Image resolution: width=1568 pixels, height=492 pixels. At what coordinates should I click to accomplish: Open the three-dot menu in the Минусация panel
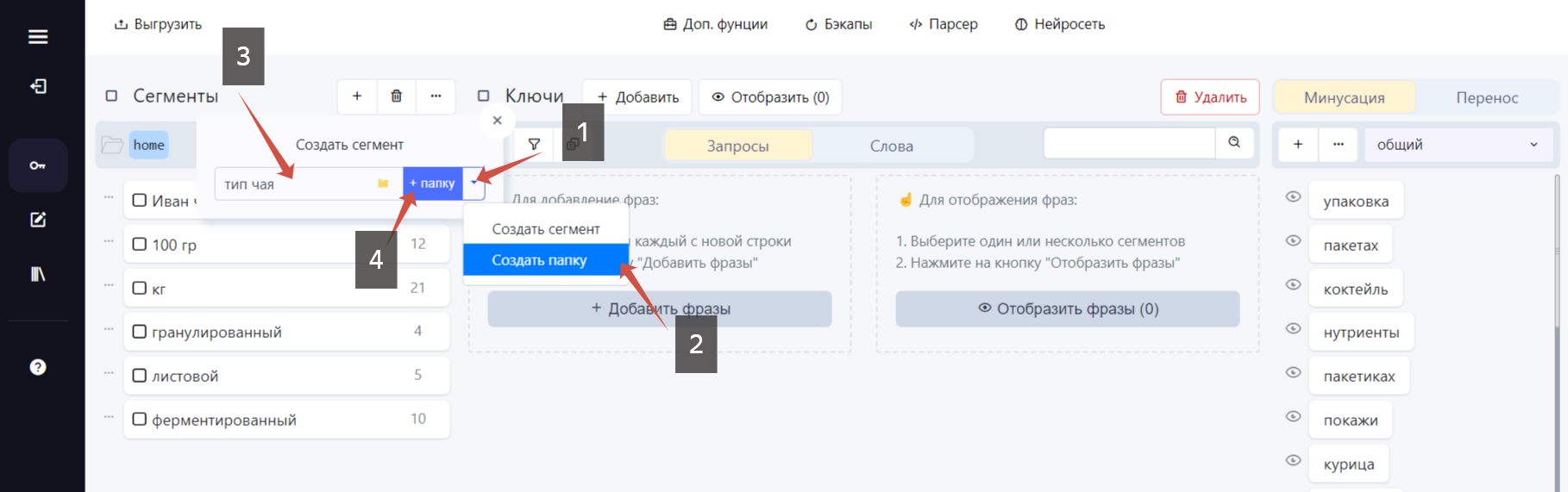coord(1339,145)
